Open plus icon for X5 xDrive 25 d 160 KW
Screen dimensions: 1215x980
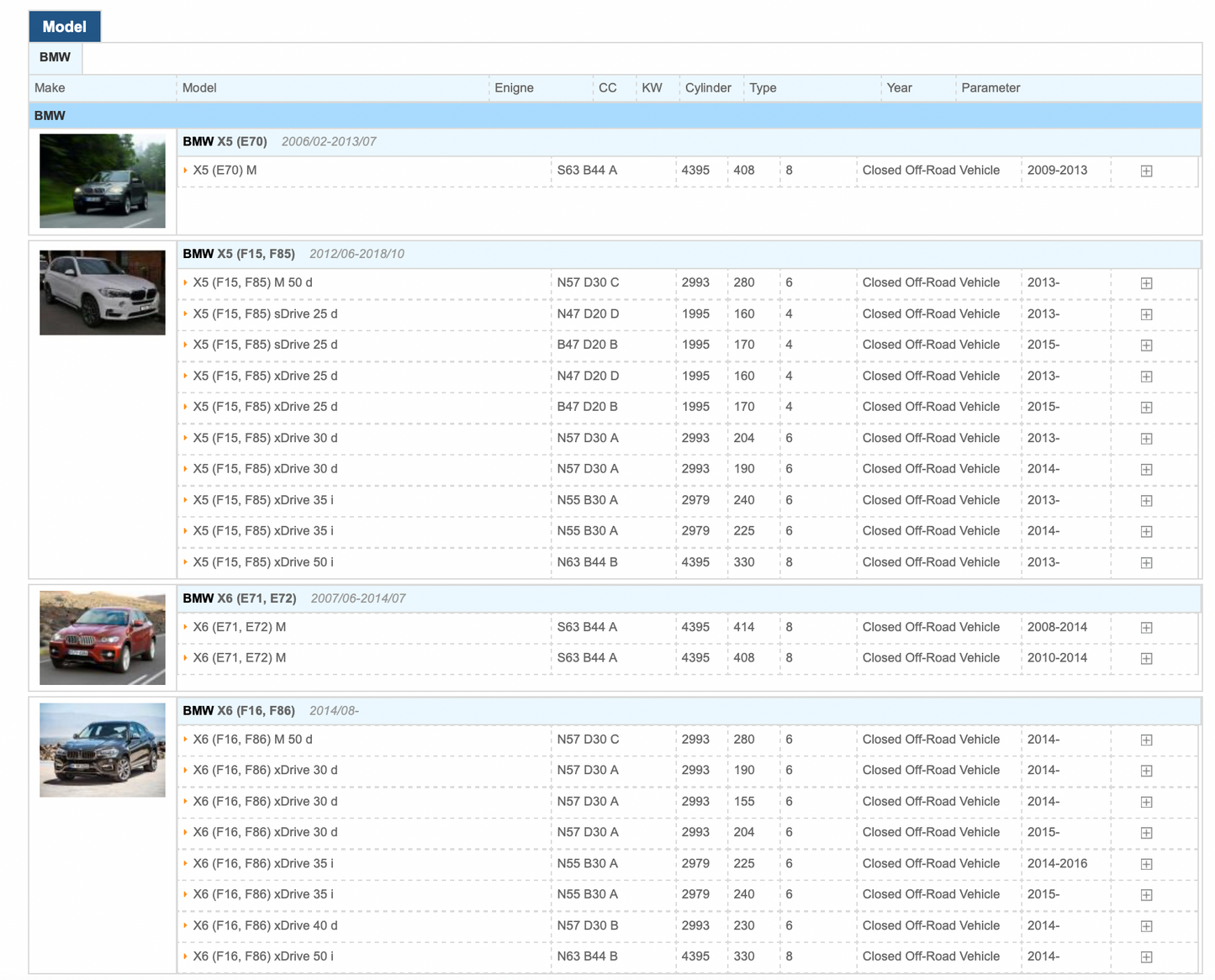[1146, 377]
